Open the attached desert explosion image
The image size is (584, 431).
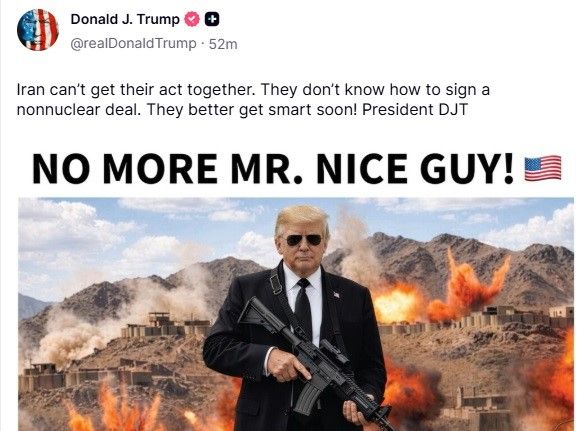296,314
